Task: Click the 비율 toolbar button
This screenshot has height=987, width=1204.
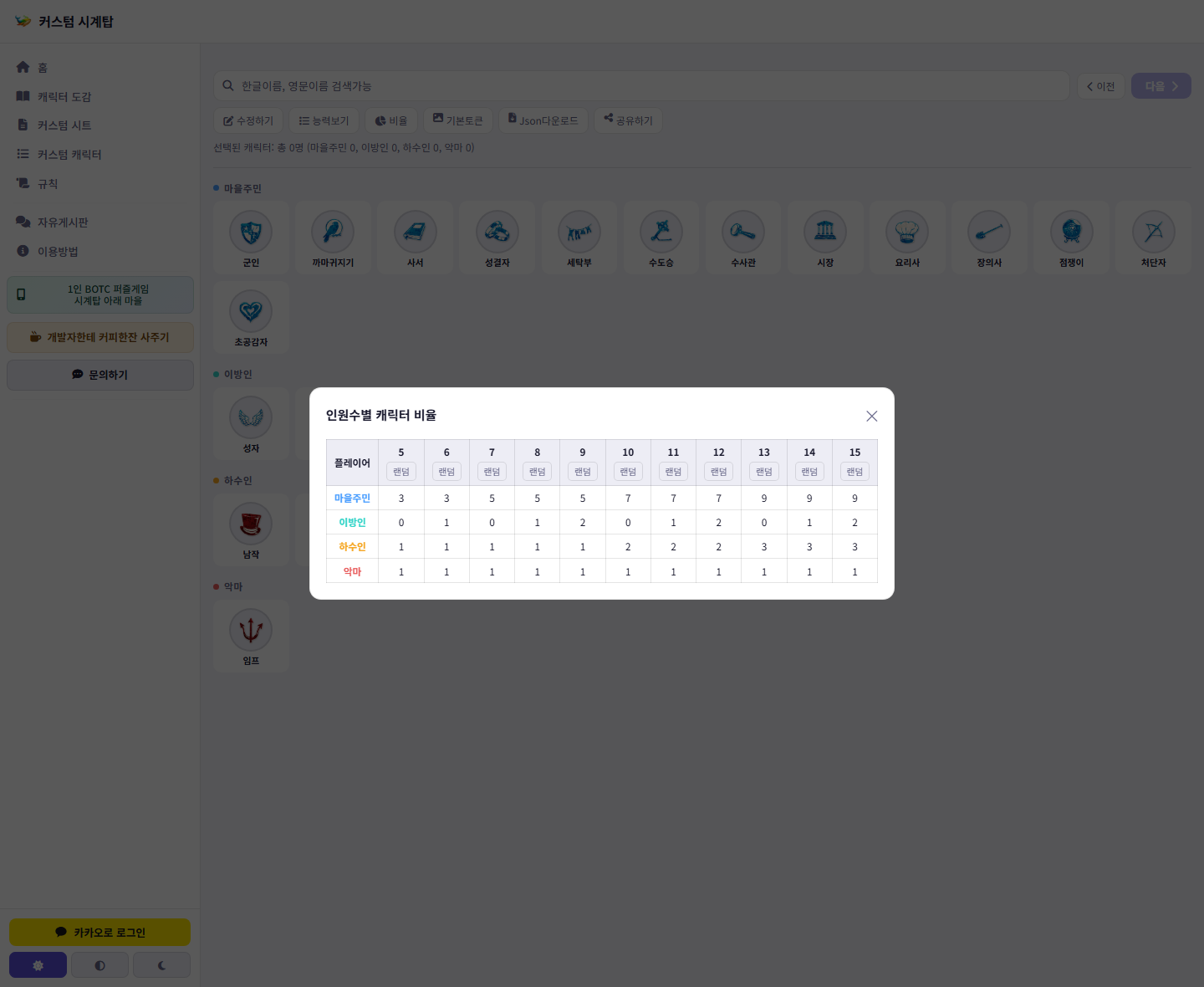Action: (x=391, y=120)
